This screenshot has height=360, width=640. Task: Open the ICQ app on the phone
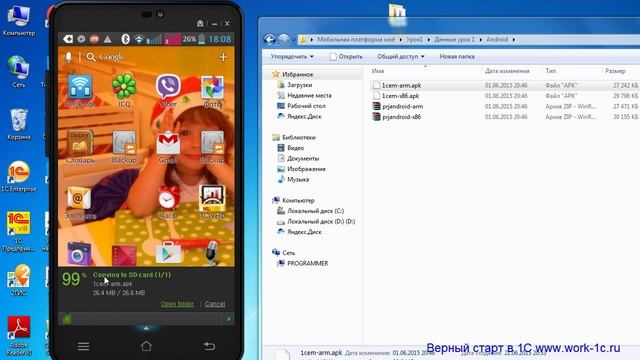[x=124, y=87]
